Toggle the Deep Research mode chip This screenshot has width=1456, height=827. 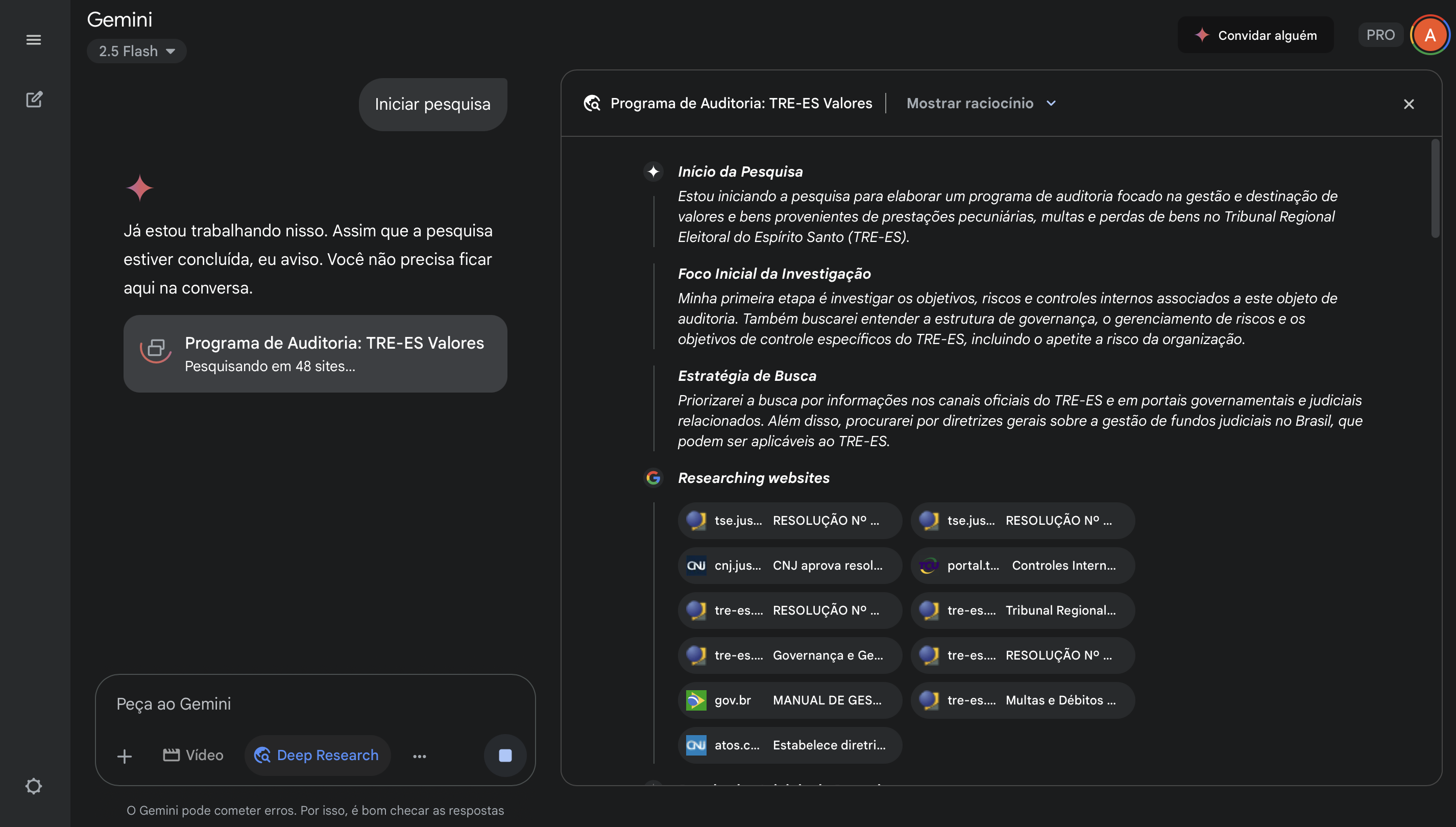coord(317,755)
